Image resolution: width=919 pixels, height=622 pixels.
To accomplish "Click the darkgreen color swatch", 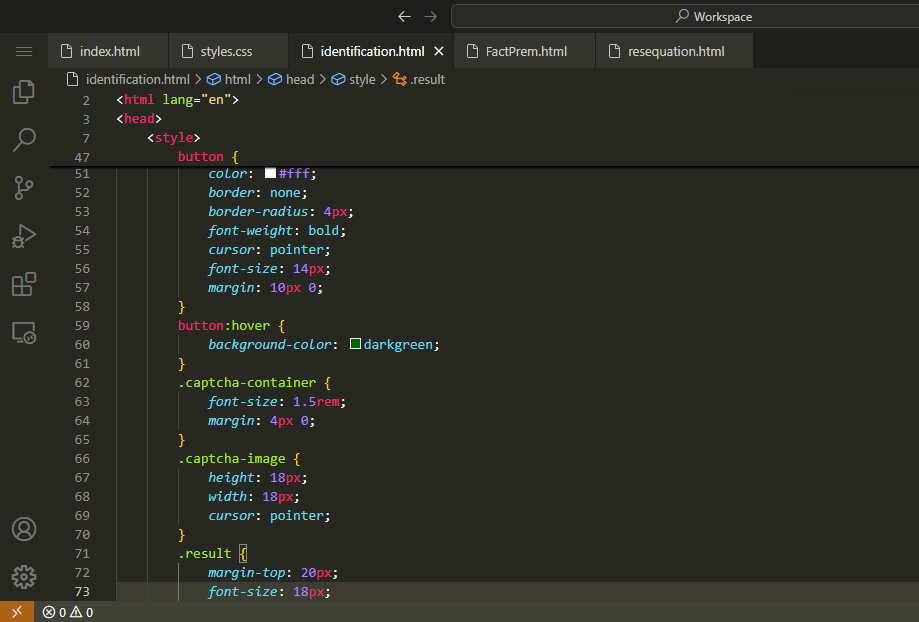I will [x=355, y=344].
